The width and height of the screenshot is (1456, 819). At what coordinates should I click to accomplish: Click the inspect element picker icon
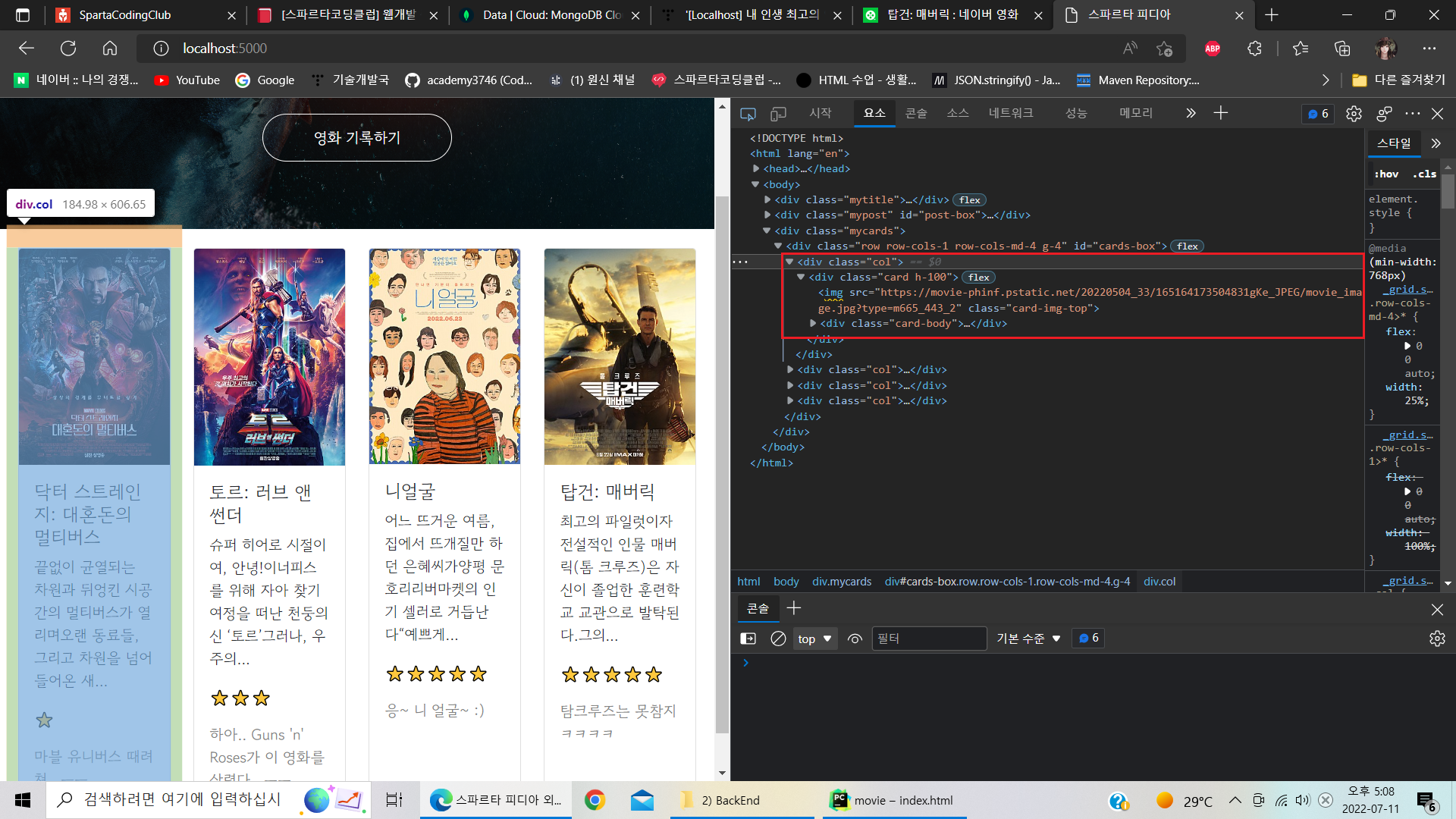click(x=748, y=114)
